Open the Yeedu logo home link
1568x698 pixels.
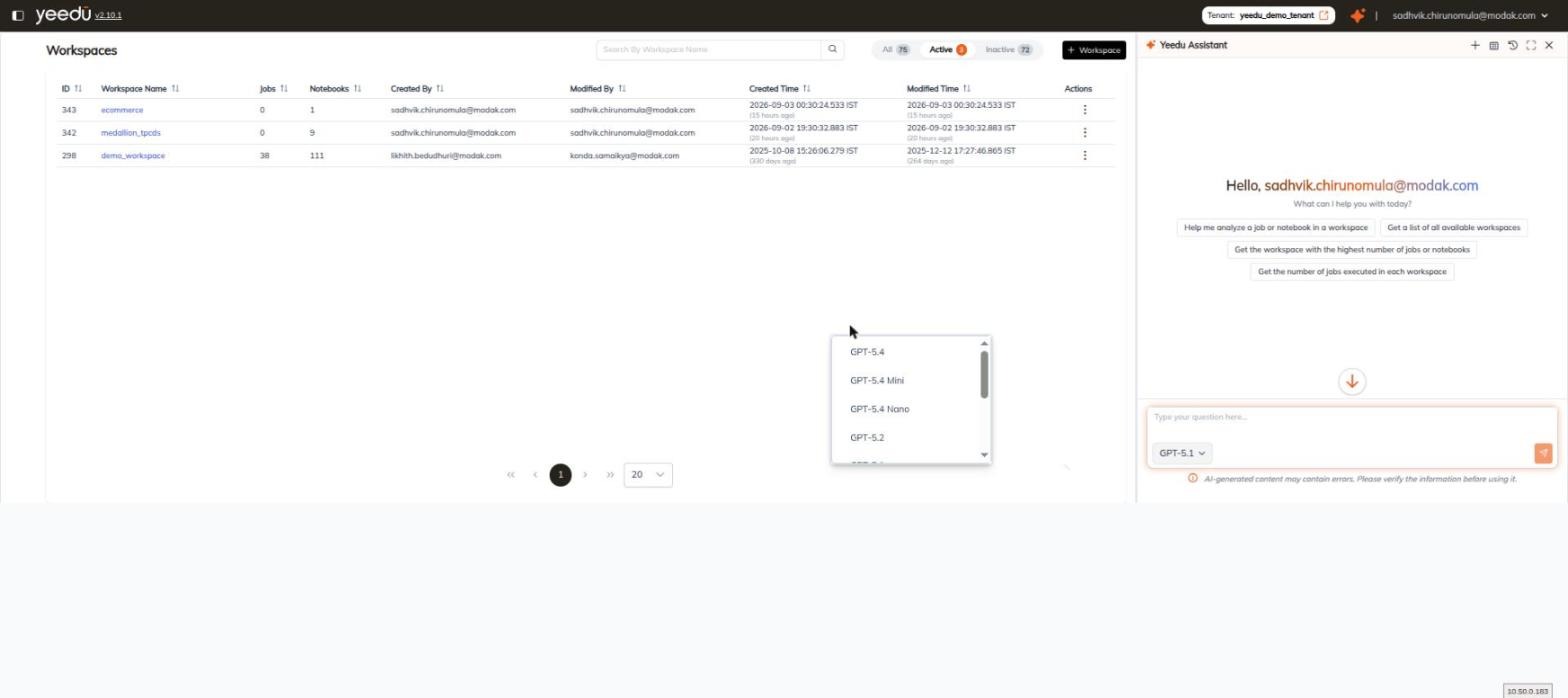62,14
